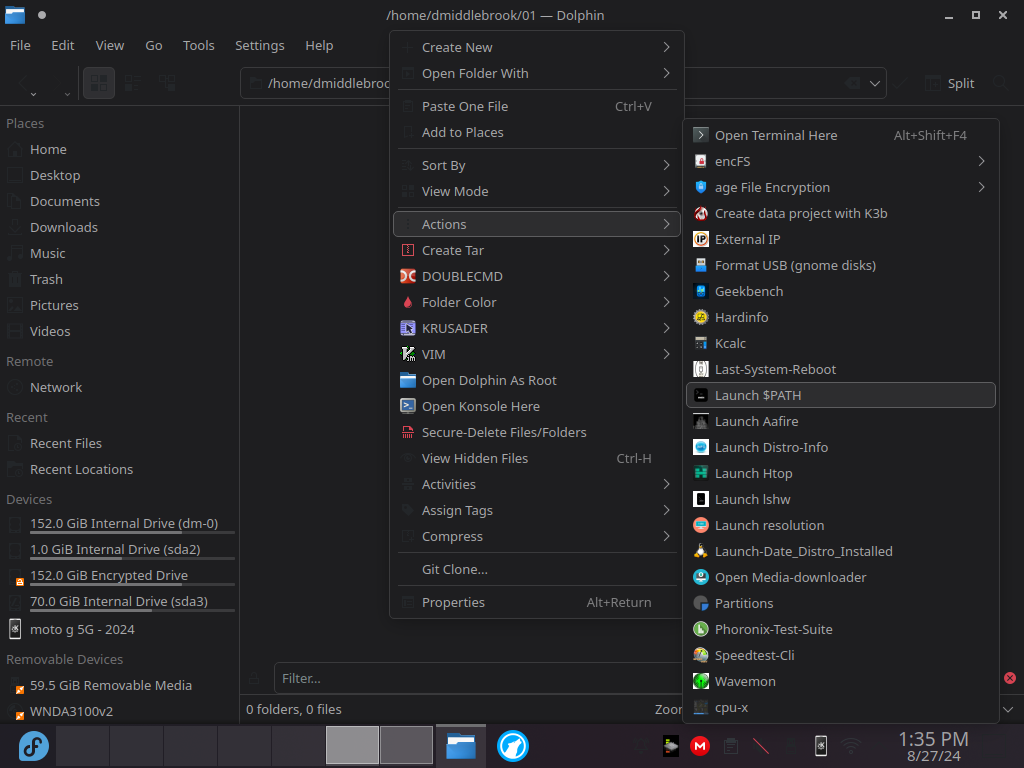Screen dimensions: 1024x768
Task: Open the Trash in Places
Action: [120, 280]
